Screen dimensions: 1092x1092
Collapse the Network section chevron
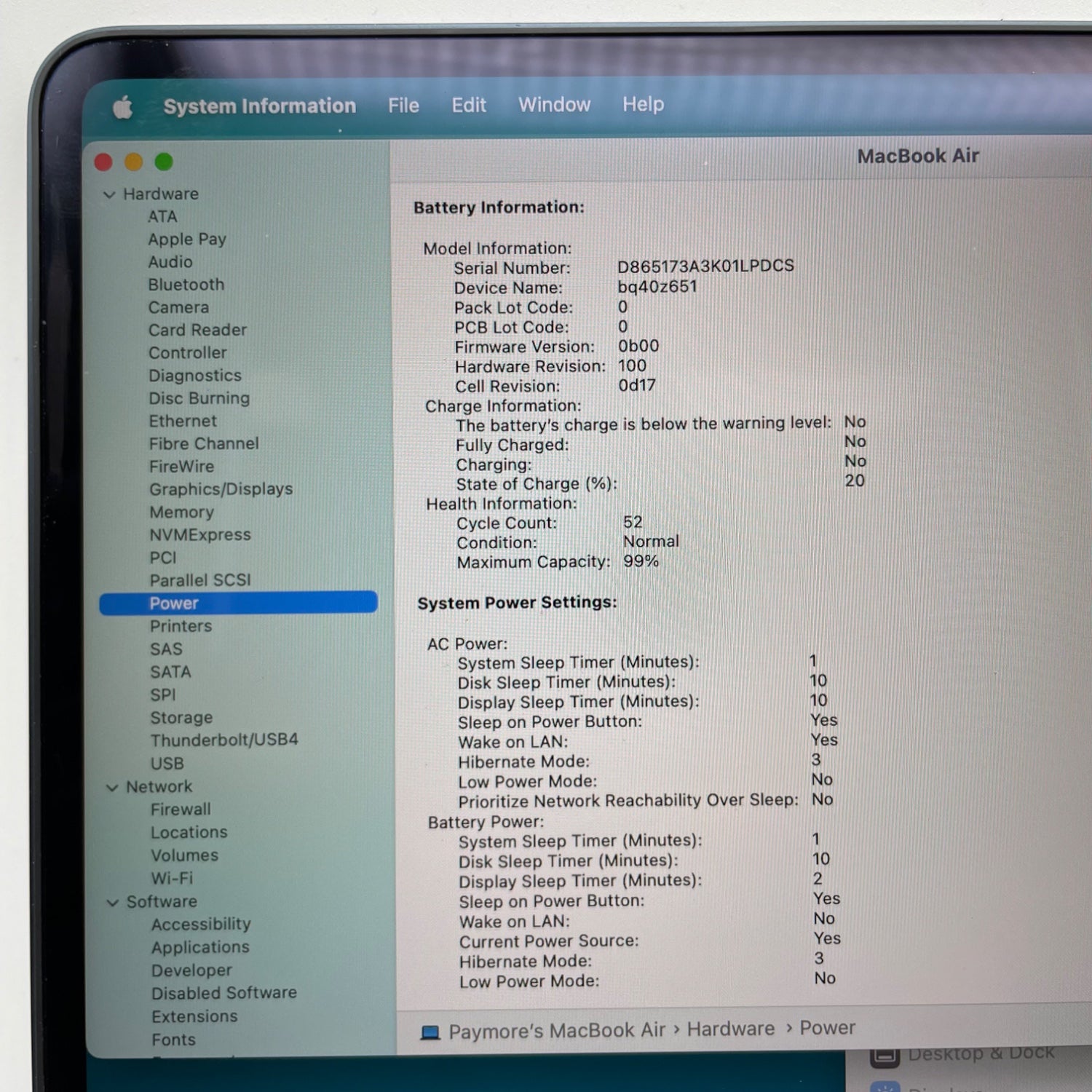tap(112, 787)
